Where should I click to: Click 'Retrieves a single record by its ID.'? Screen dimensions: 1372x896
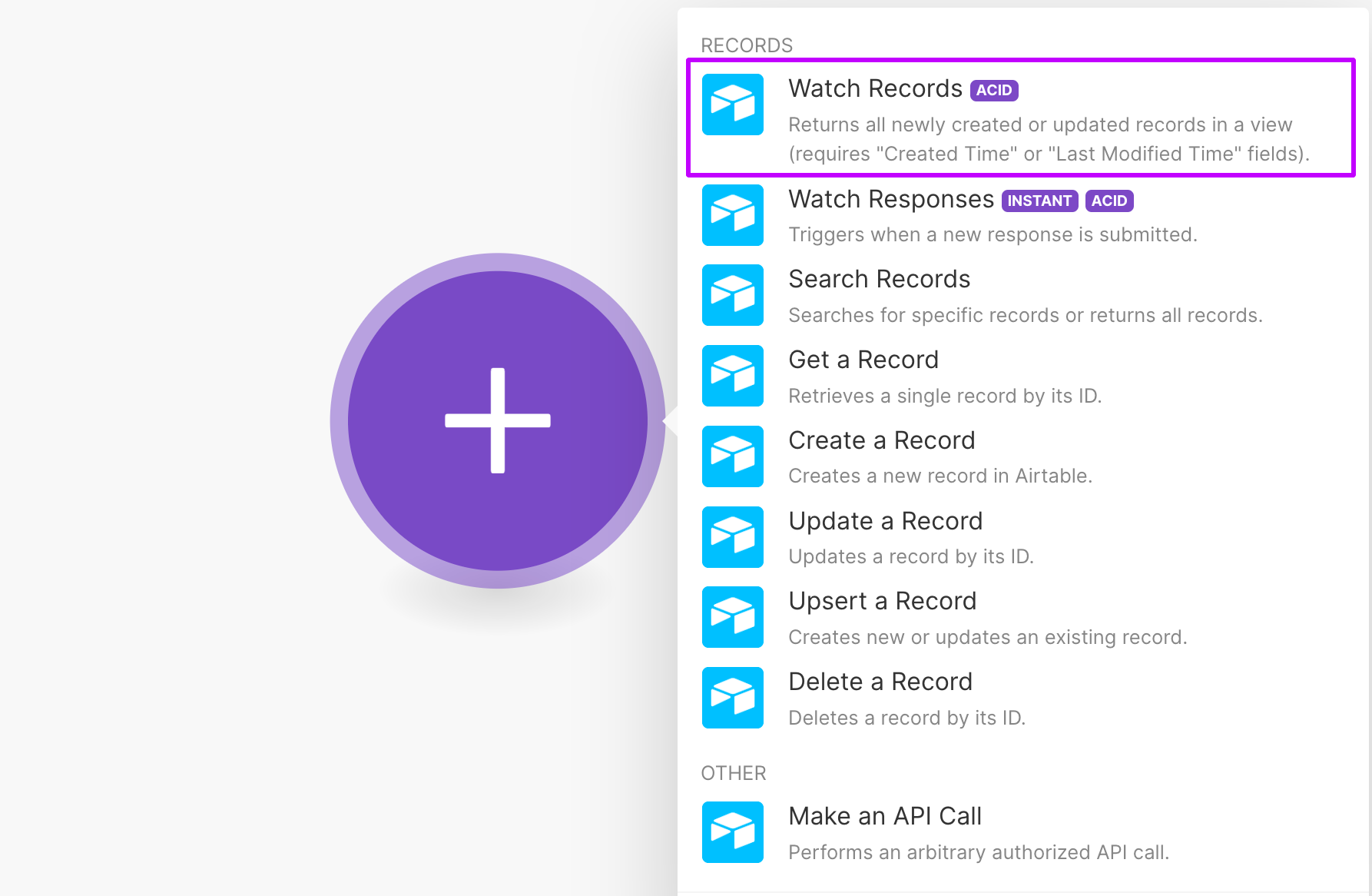tap(945, 396)
